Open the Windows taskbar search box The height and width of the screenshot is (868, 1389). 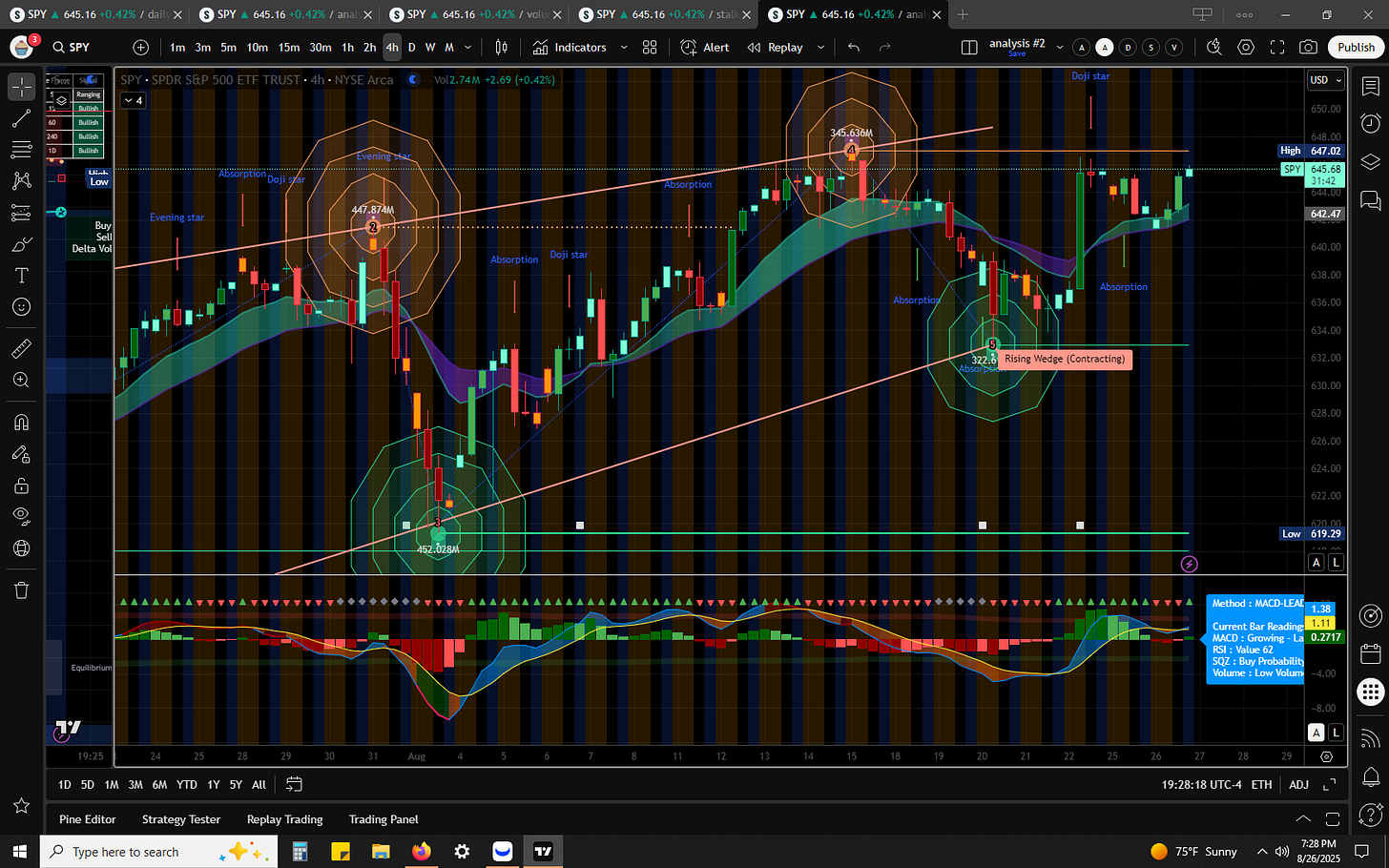pos(158,852)
